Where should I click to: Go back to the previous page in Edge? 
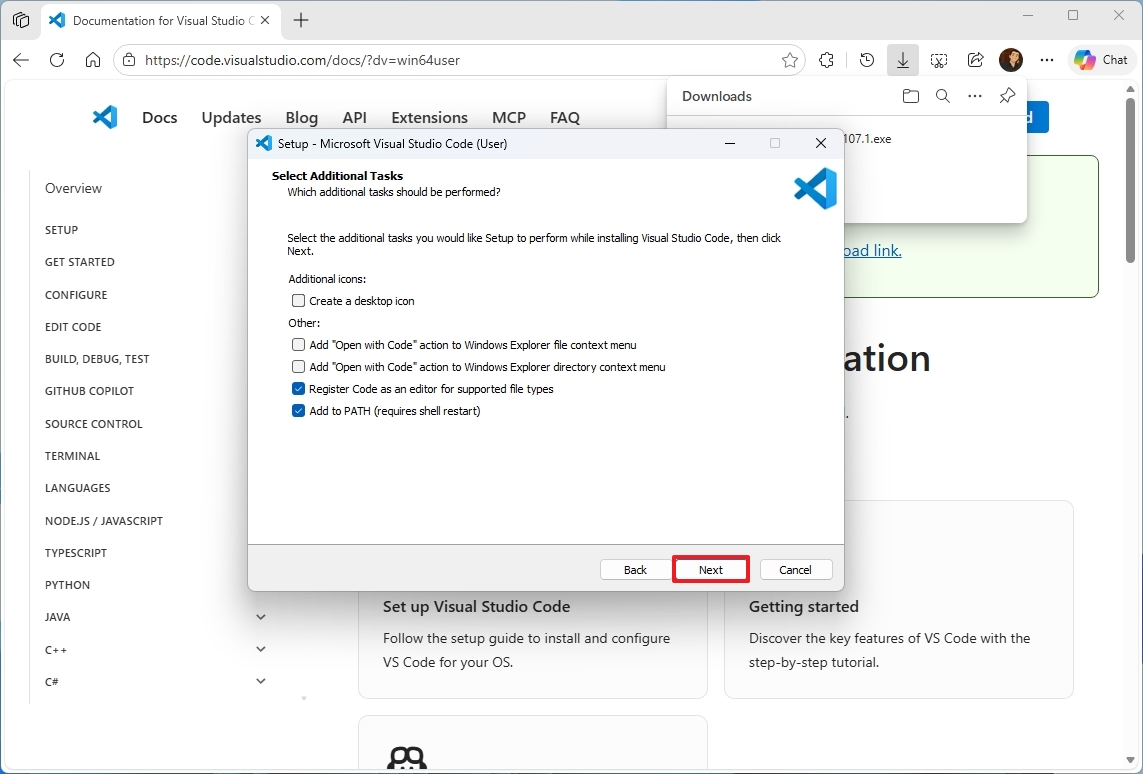coord(21,60)
